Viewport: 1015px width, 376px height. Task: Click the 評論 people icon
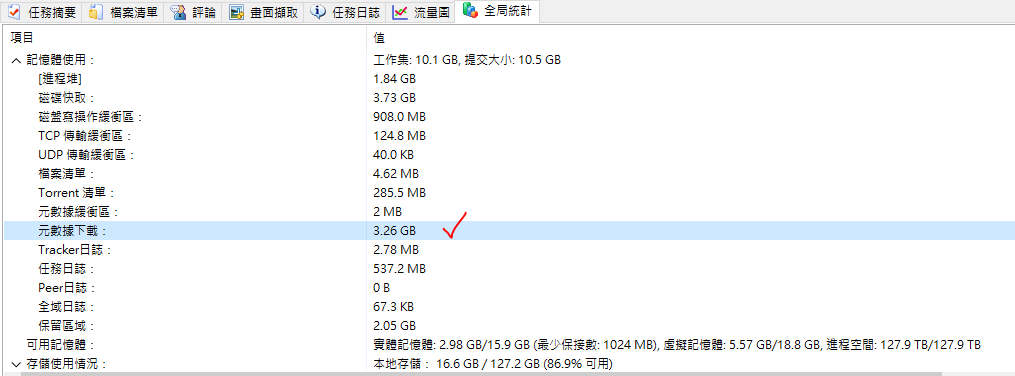click(x=178, y=12)
